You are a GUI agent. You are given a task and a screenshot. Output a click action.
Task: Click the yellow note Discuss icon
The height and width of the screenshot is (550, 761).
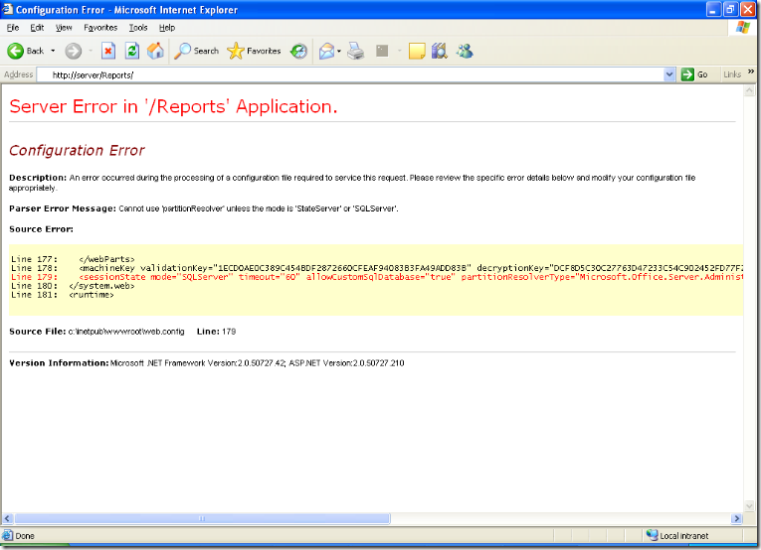(x=417, y=51)
